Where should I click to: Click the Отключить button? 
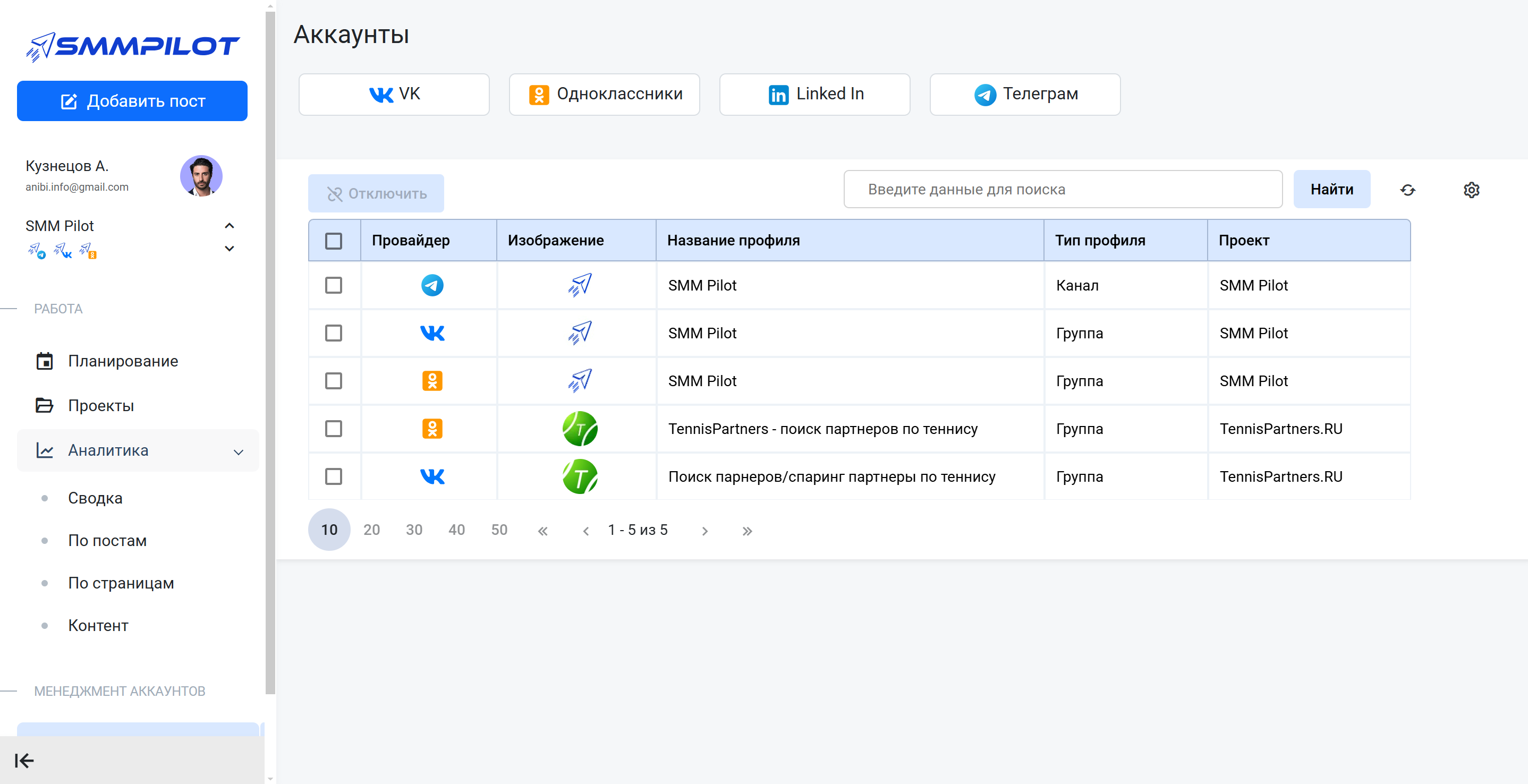point(376,193)
